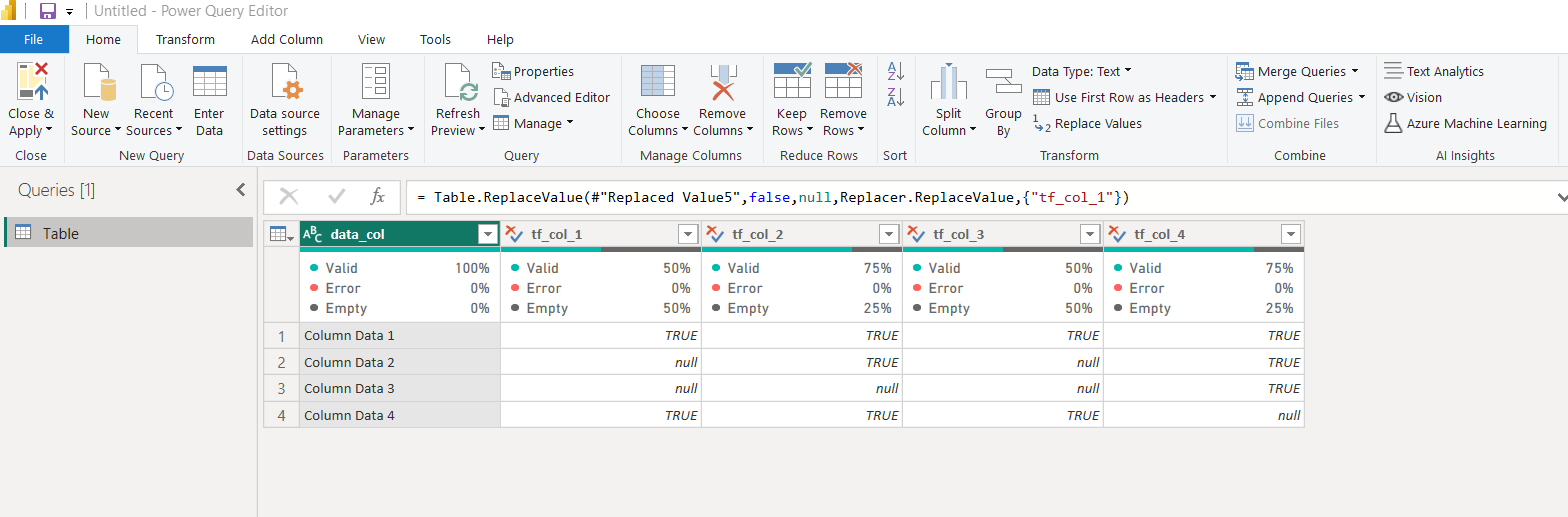Open the Manage query dropdown
The width and height of the screenshot is (1568, 517).
click(533, 123)
